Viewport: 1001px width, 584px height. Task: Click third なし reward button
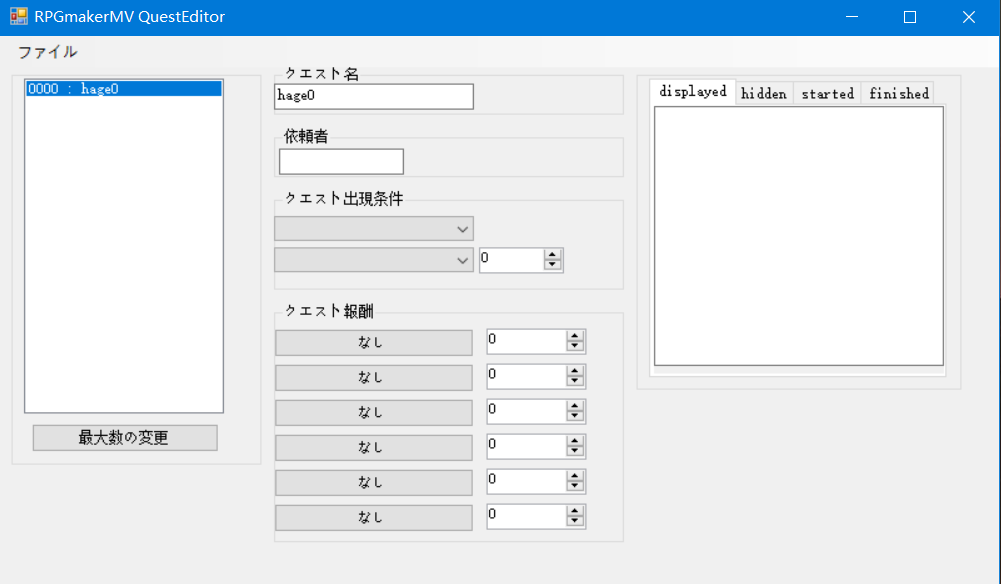374,413
